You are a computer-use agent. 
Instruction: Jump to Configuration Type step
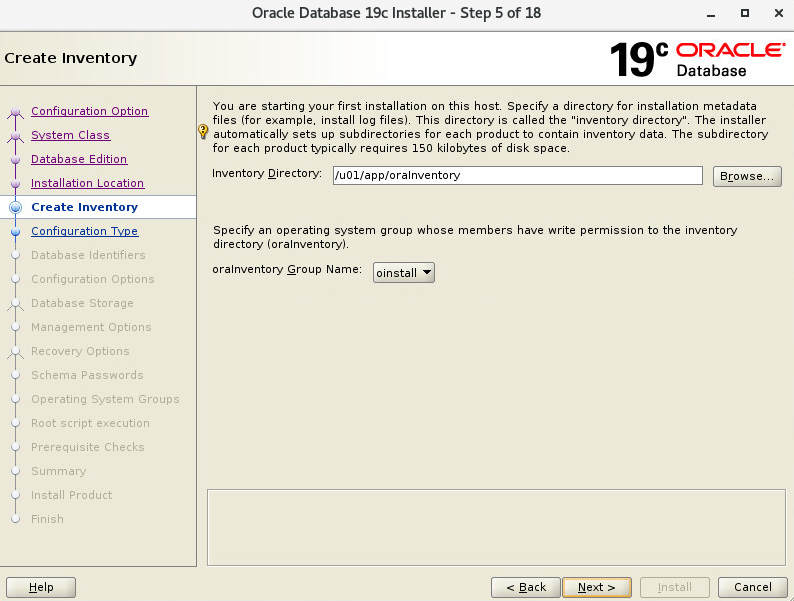(x=85, y=231)
